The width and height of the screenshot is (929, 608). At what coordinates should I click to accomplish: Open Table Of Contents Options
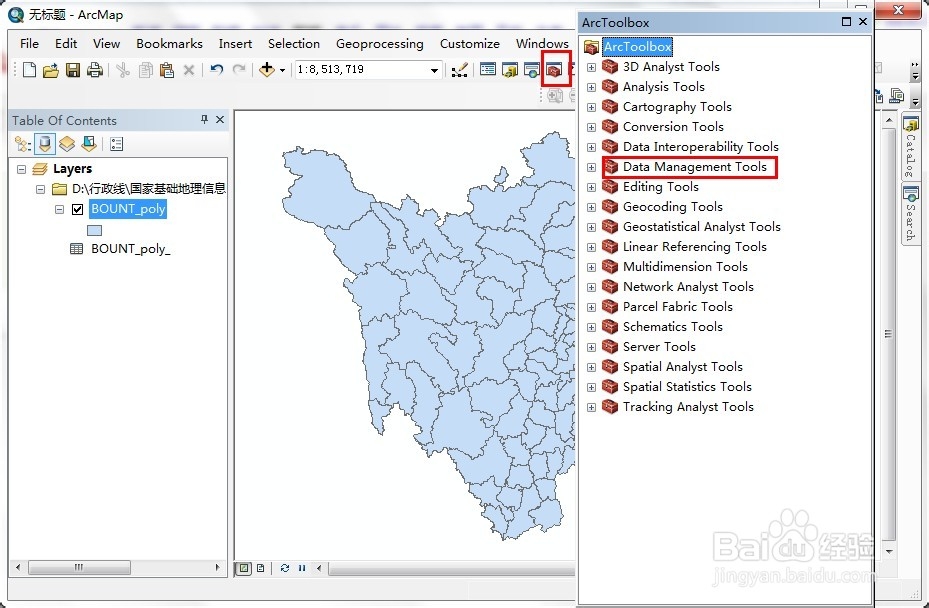click(116, 143)
